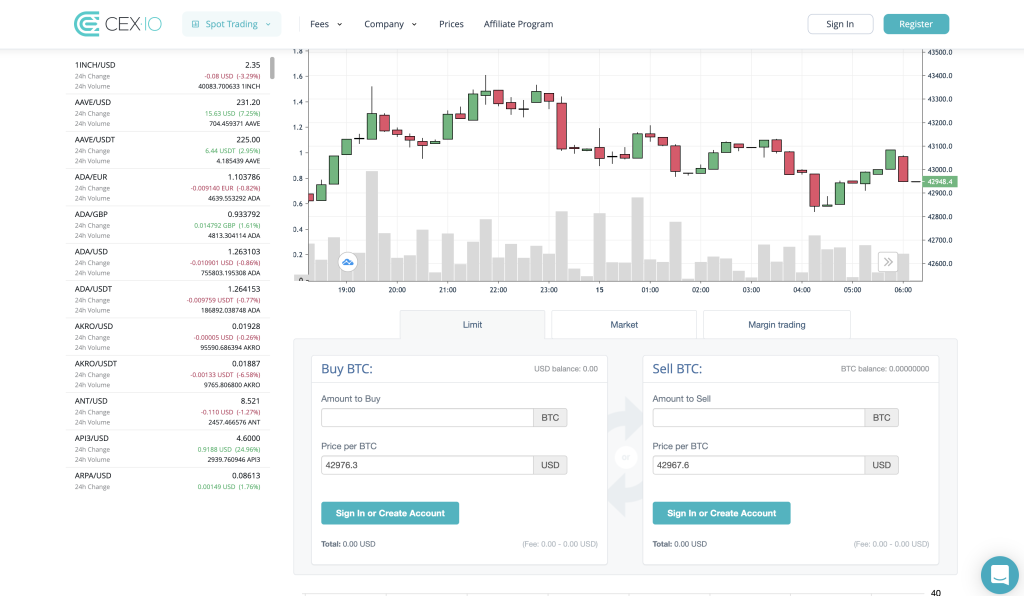Expand the Fees menu
The width and height of the screenshot is (1024, 596).
click(x=326, y=24)
